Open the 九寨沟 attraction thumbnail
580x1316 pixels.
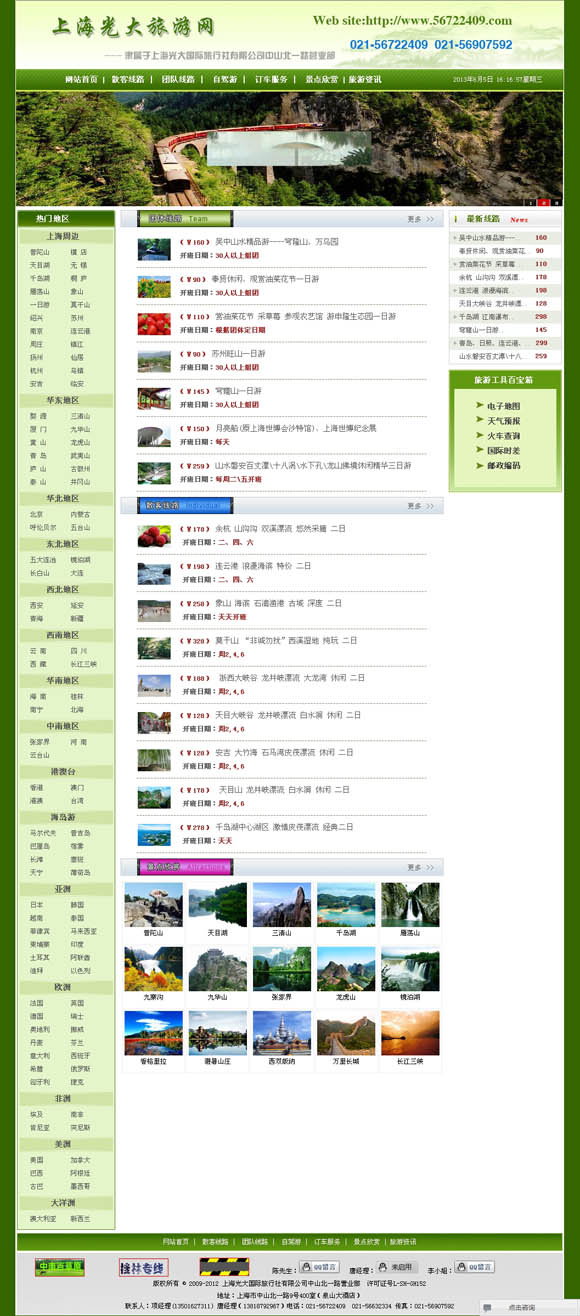(x=153, y=969)
